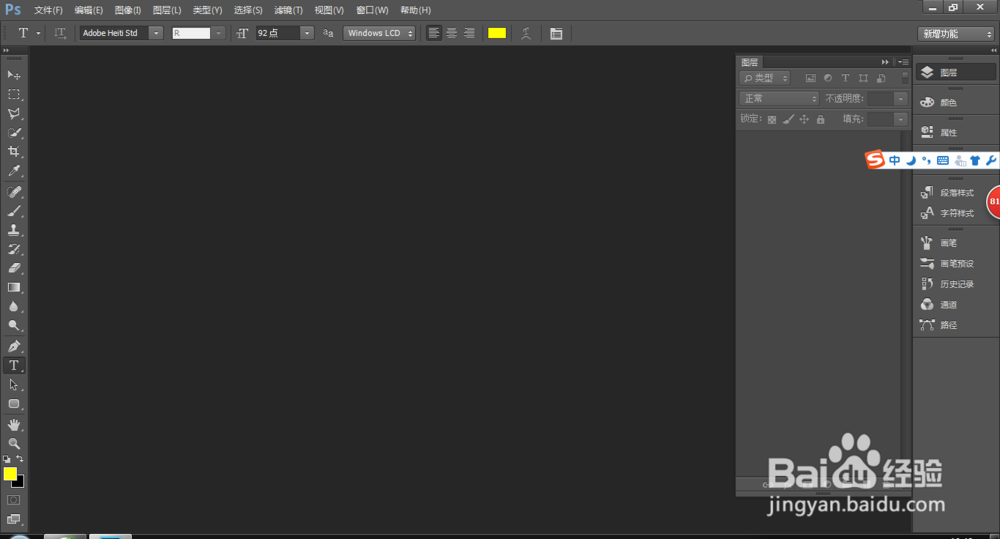Open the Image menu
The width and height of the screenshot is (1000, 539).
[128, 10]
